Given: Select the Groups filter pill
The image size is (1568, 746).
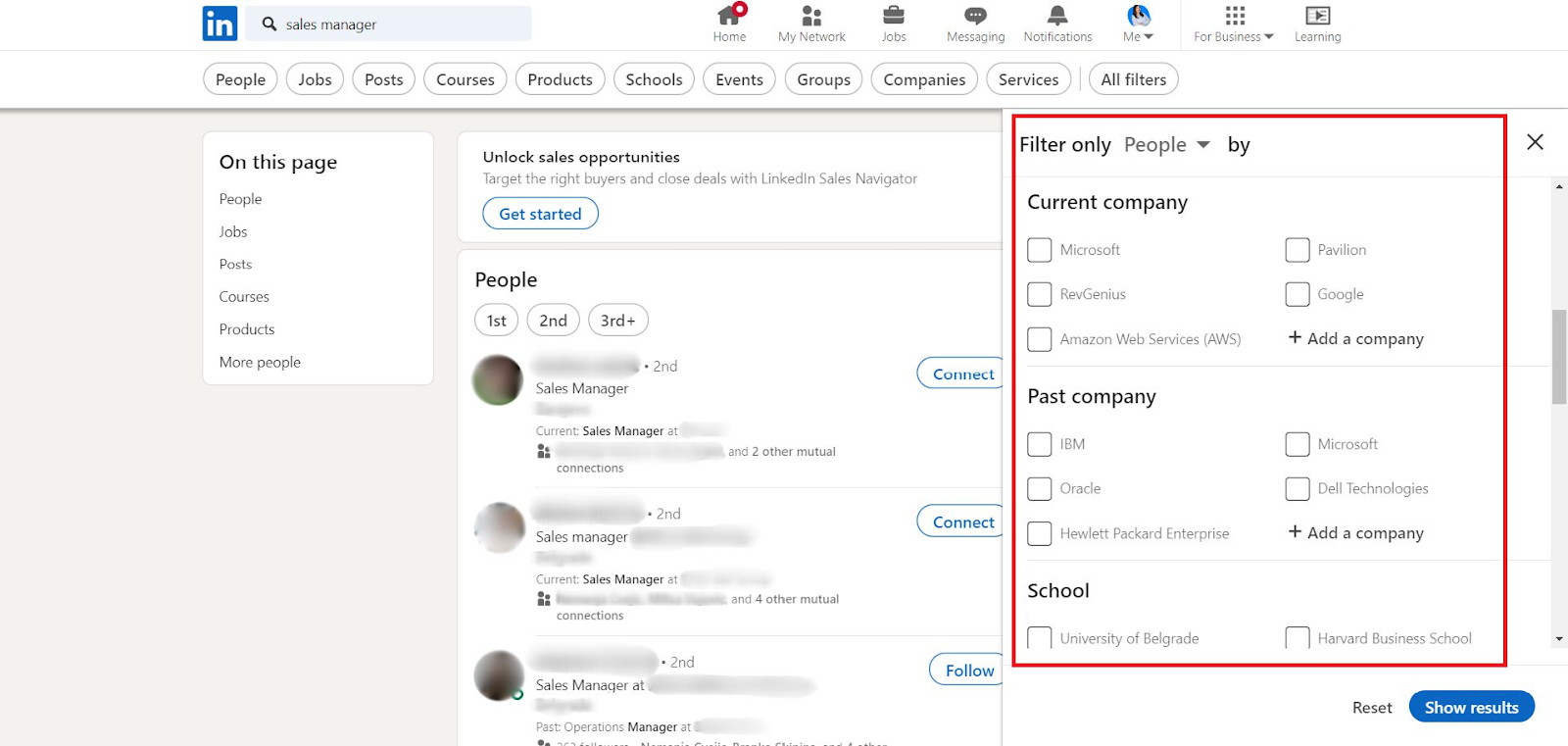Looking at the screenshot, I should [x=823, y=79].
